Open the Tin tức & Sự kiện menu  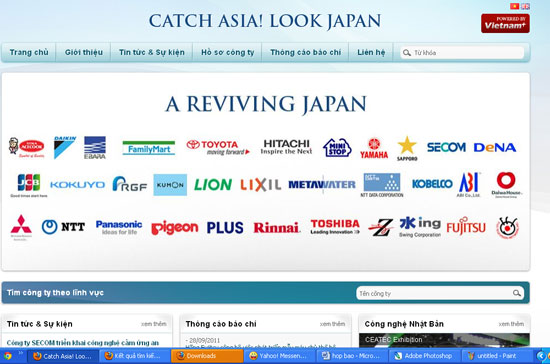pos(152,52)
